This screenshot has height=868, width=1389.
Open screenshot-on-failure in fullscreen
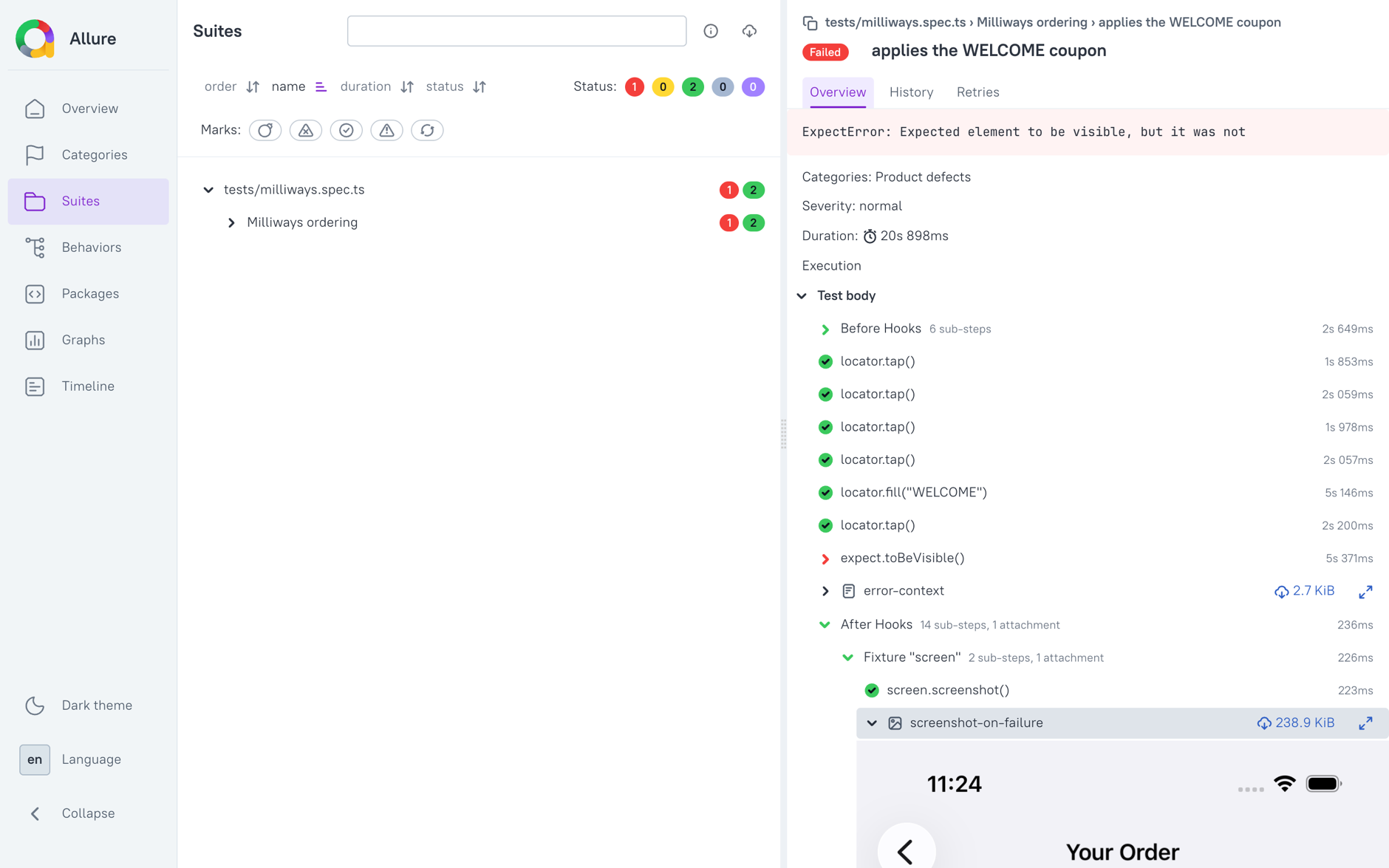point(1365,723)
